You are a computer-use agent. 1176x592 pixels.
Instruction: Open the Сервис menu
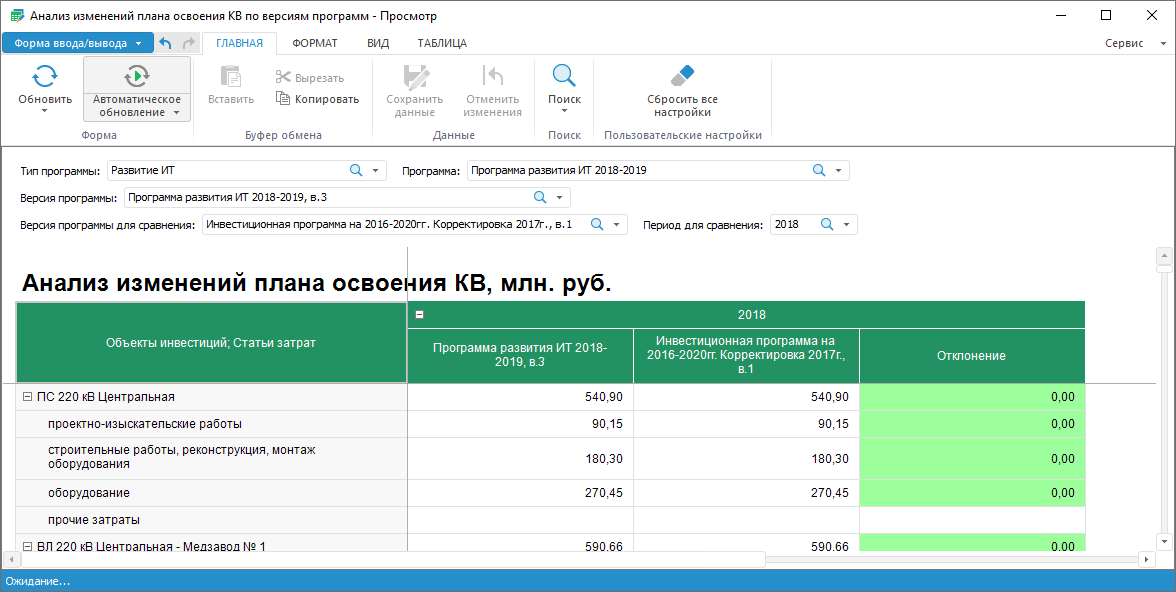tap(1130, 43)
